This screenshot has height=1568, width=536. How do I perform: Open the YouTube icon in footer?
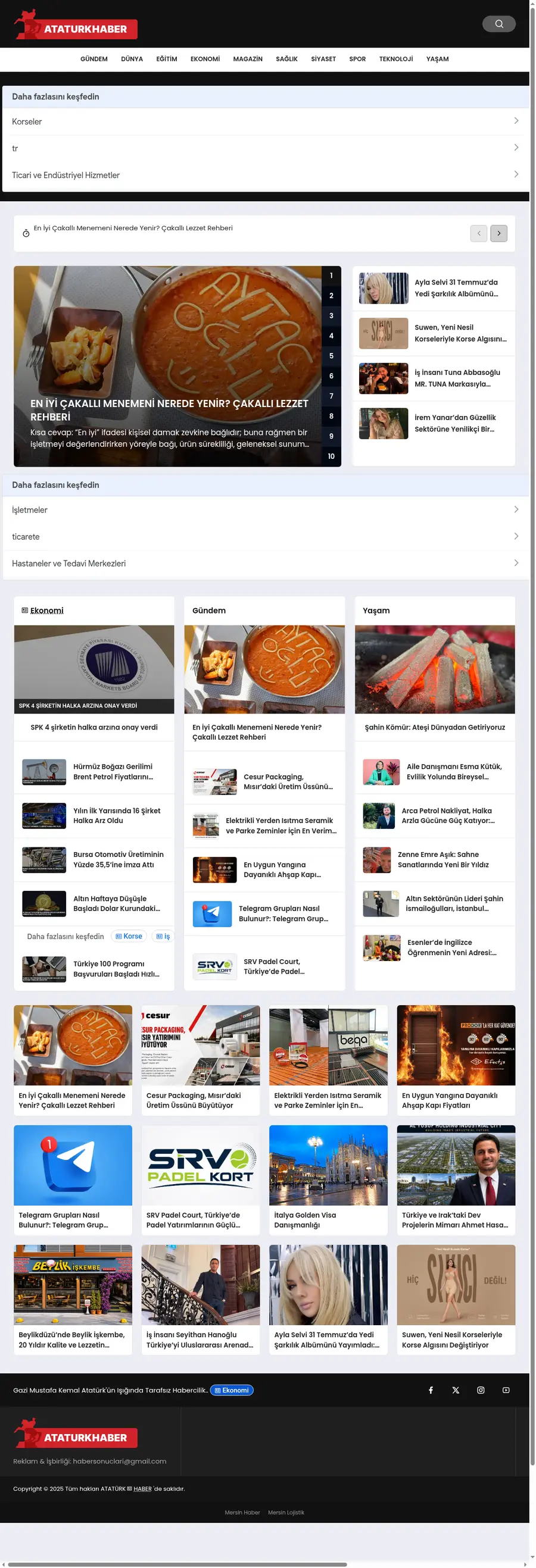[506, 1389]
